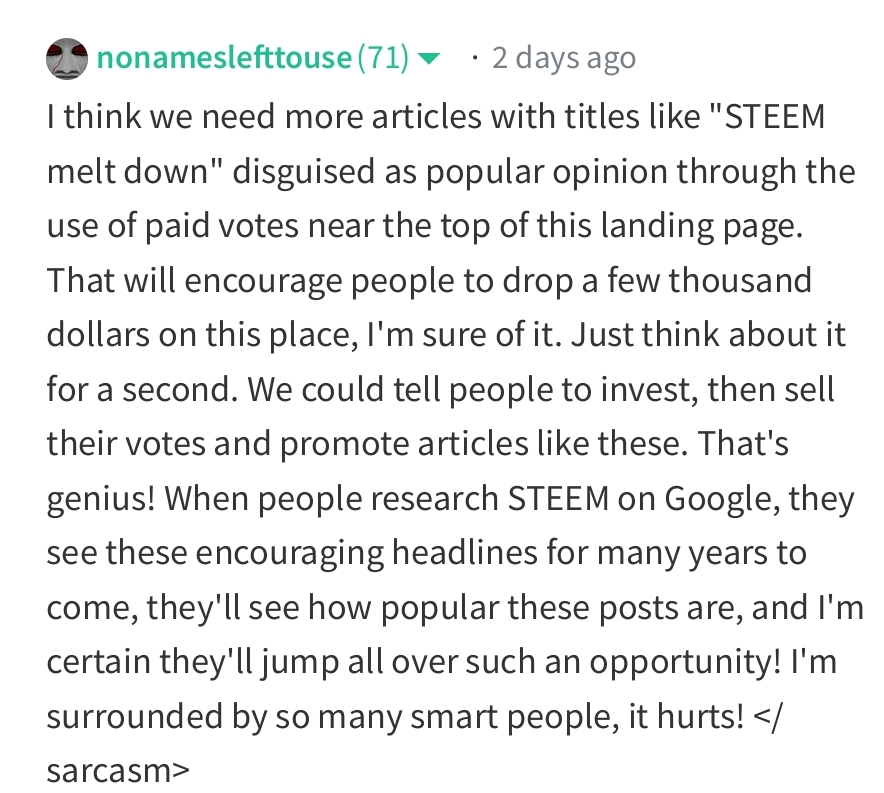Click the dot separator before timestamp
Viewport: 884px width, 793px height.
(x=474, y=59)
